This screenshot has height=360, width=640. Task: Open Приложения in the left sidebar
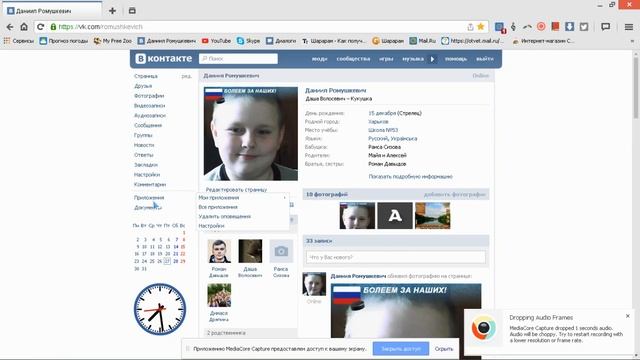(x=149, y=198)
